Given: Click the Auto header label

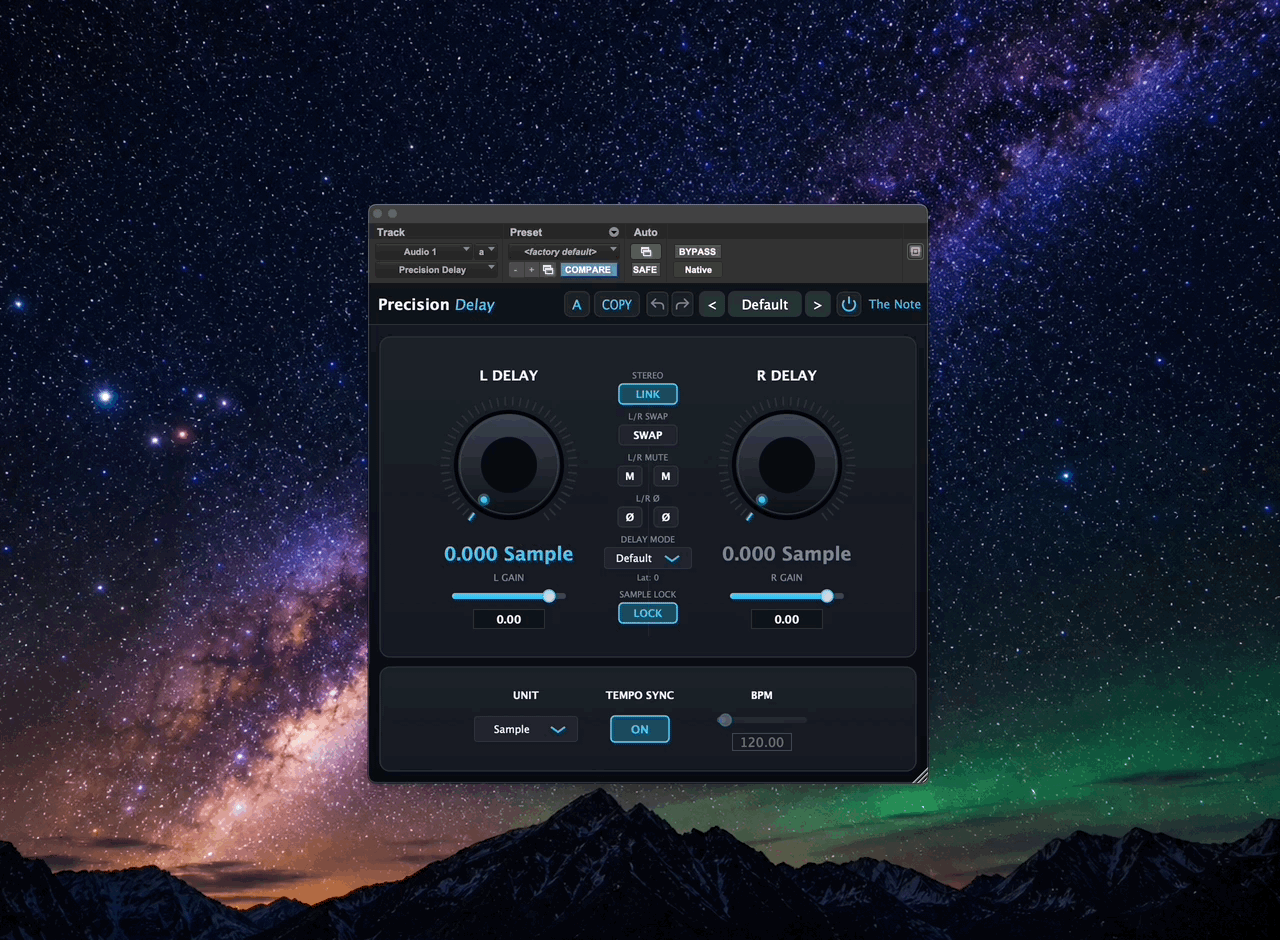Looking at the screenshot, I should click(x=645, y=232).
